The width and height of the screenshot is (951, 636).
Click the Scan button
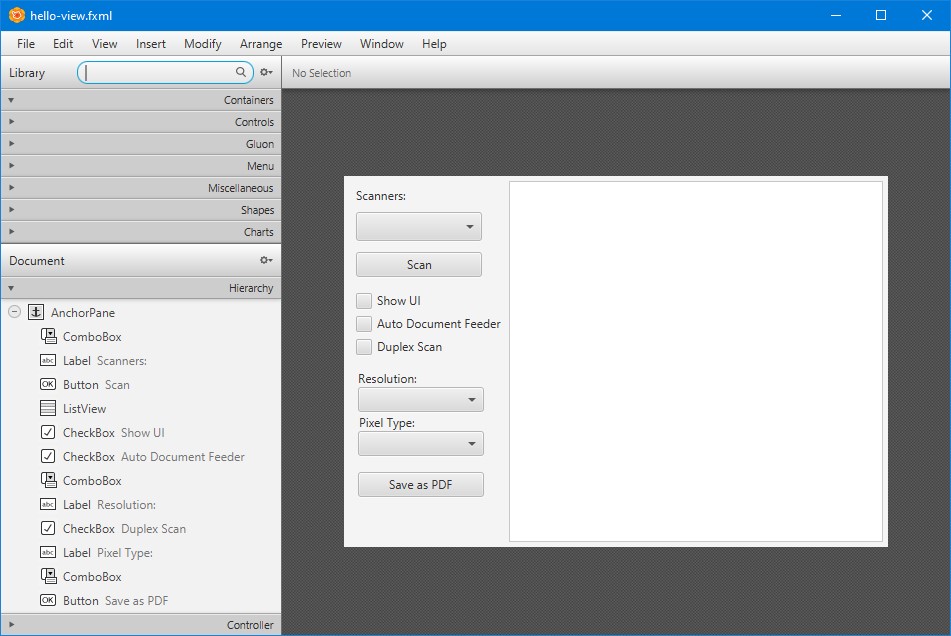tap(419, 265)
